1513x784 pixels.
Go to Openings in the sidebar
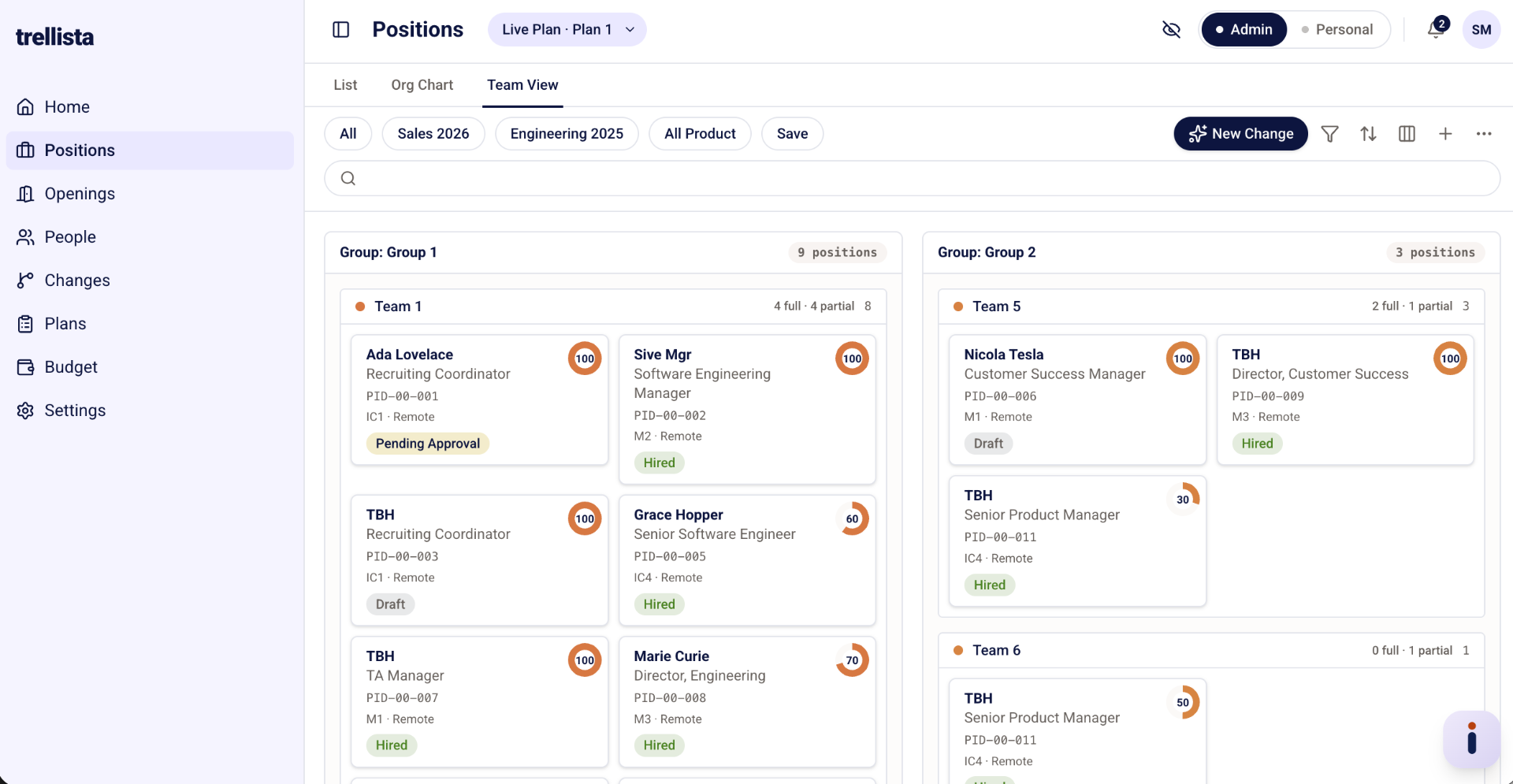point(150,194)
